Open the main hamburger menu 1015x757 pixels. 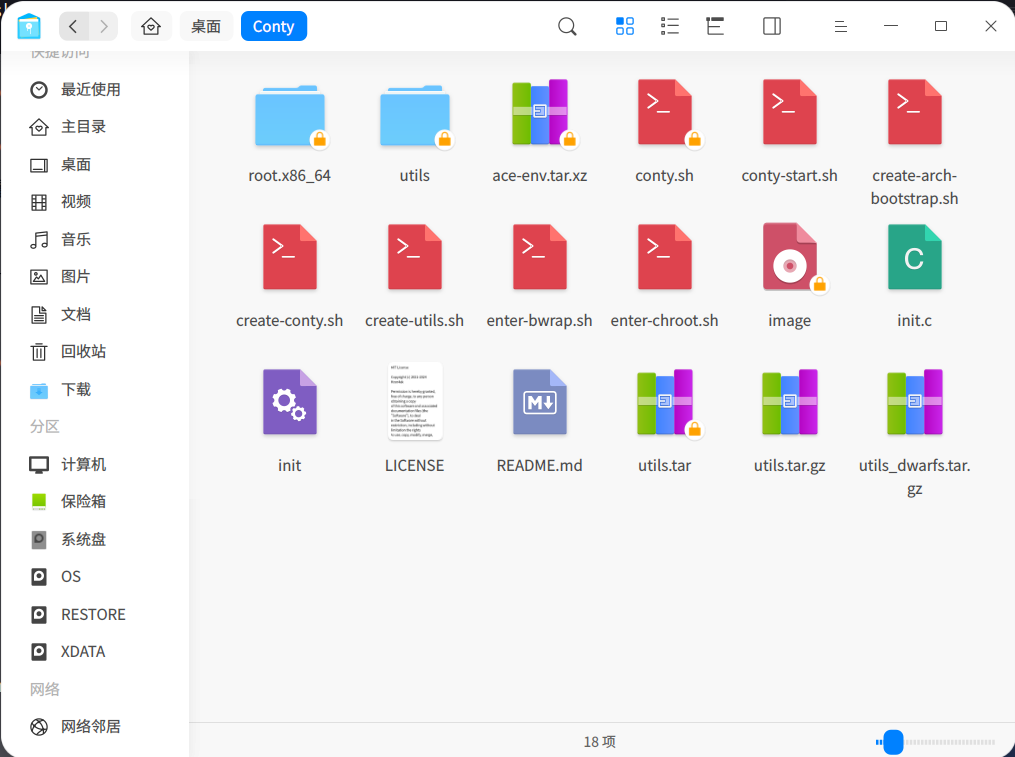point(841,27)
